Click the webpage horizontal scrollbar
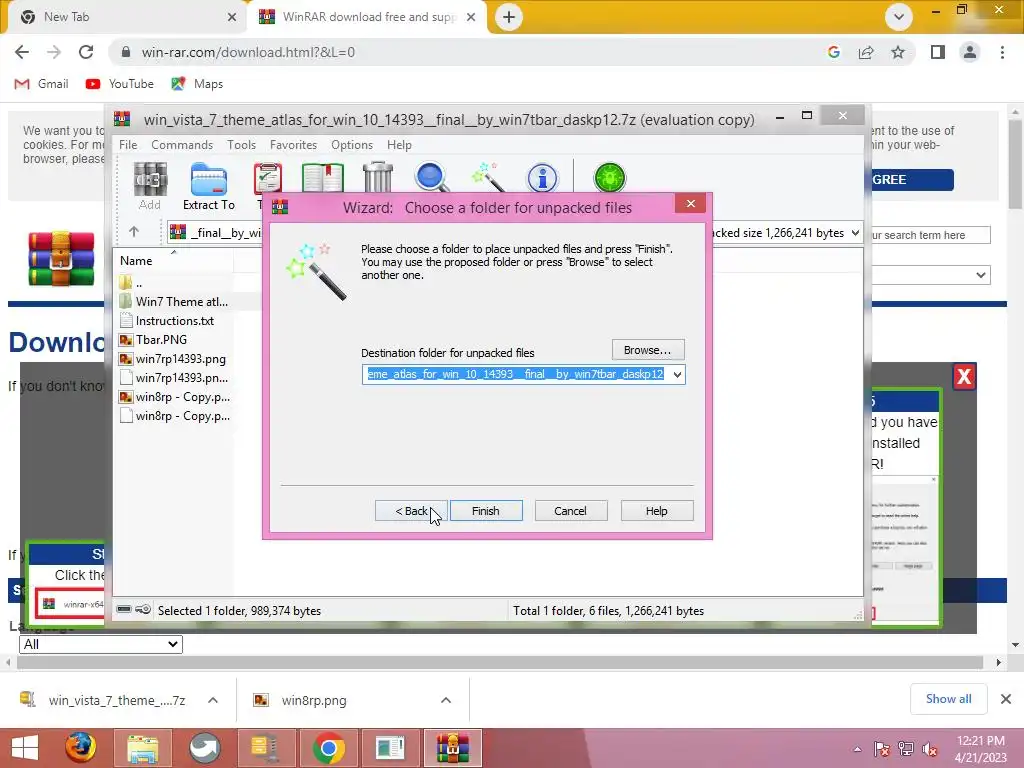The height and width of the screenshot is (768, 1024). 500,662
